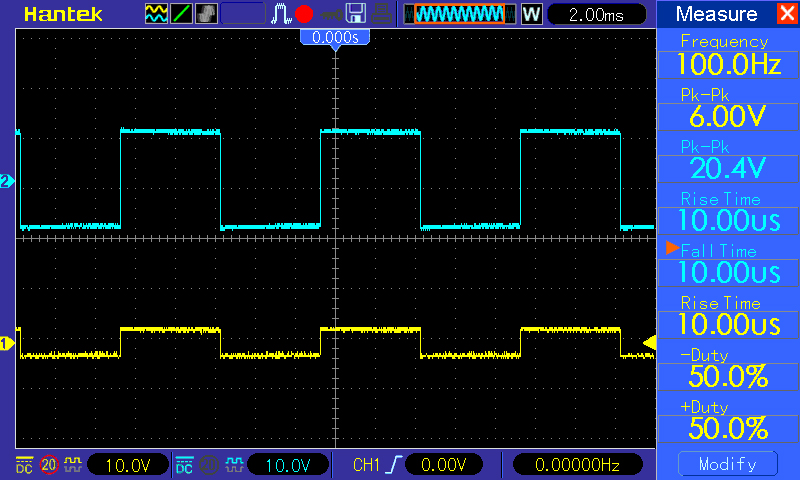The height and width of the screenshot is (480, 800).
Task: Click the floppy disk save icon
Action: click(356, 14)
